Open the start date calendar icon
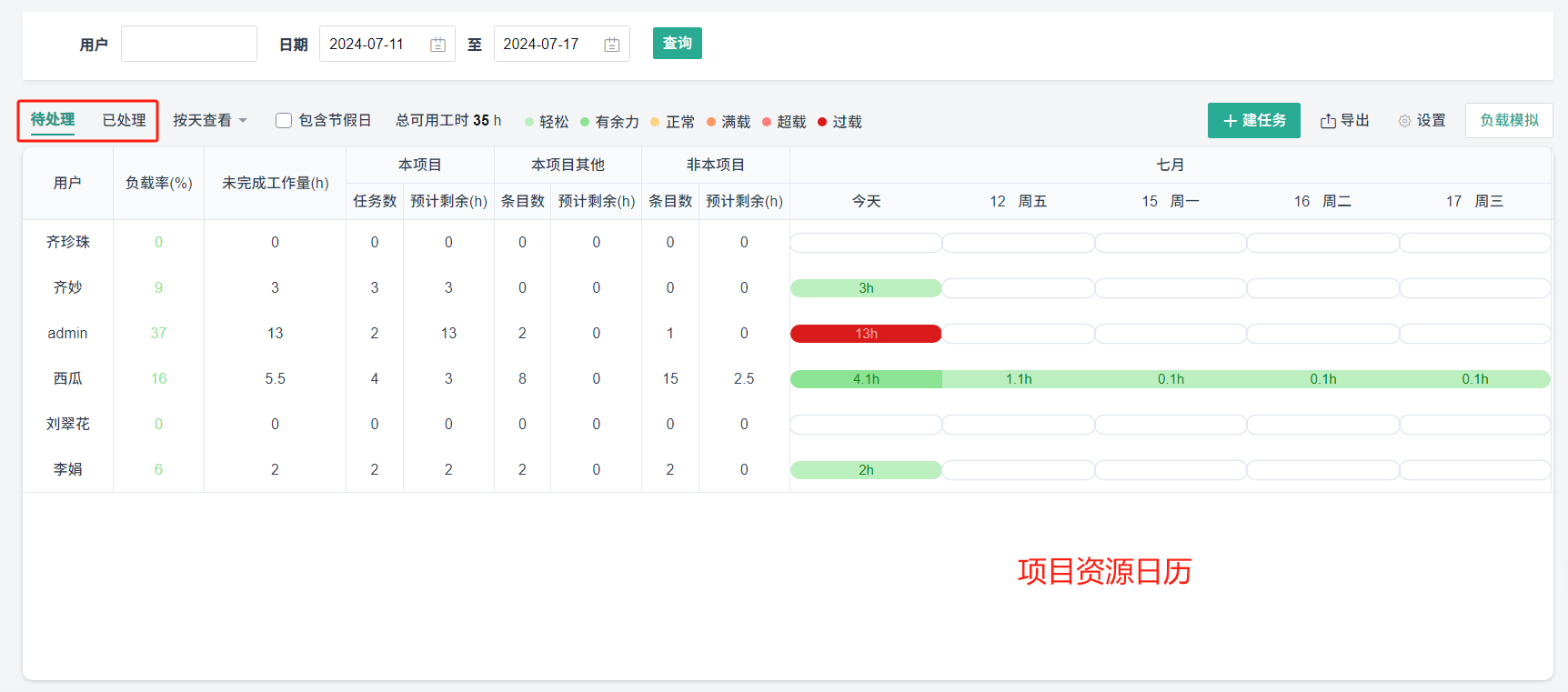 pos(437,45)
